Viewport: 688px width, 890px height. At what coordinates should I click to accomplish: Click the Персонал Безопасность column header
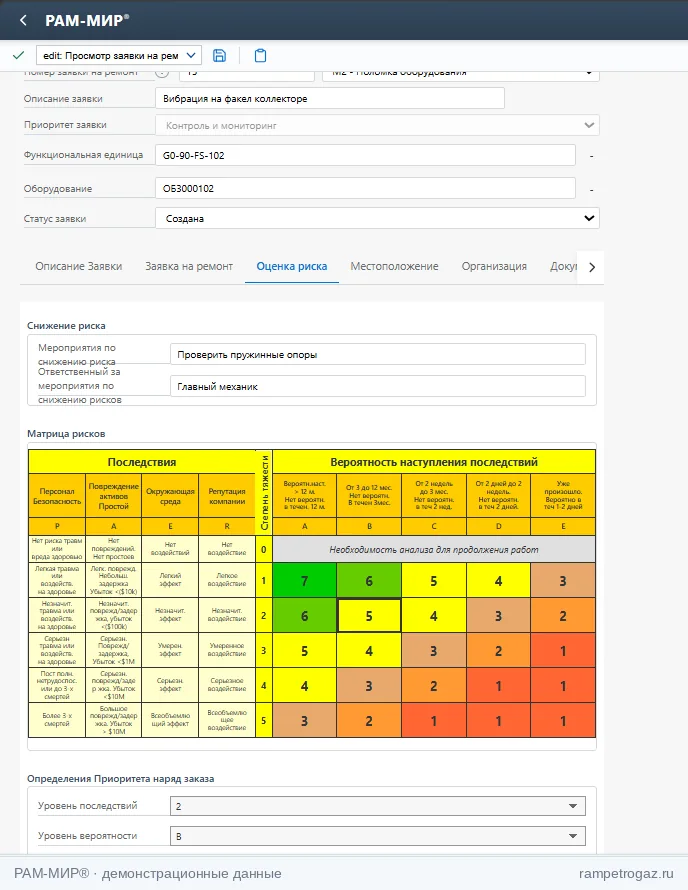(57, 496)
